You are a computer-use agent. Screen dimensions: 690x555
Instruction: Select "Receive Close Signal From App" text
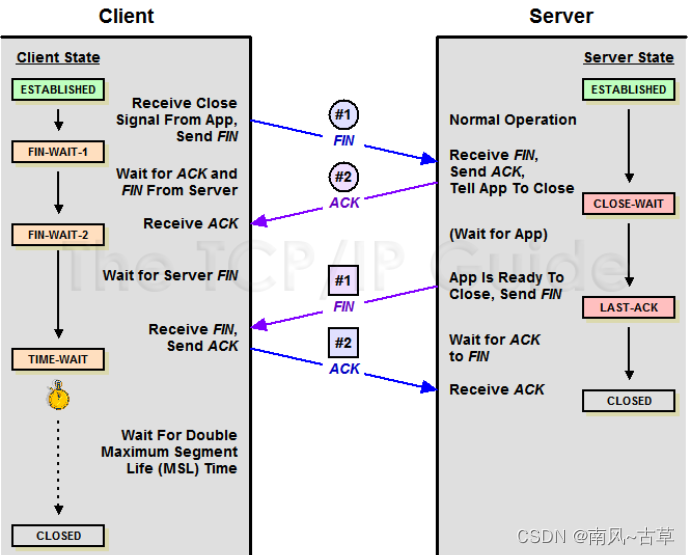(x=177, y=111)
